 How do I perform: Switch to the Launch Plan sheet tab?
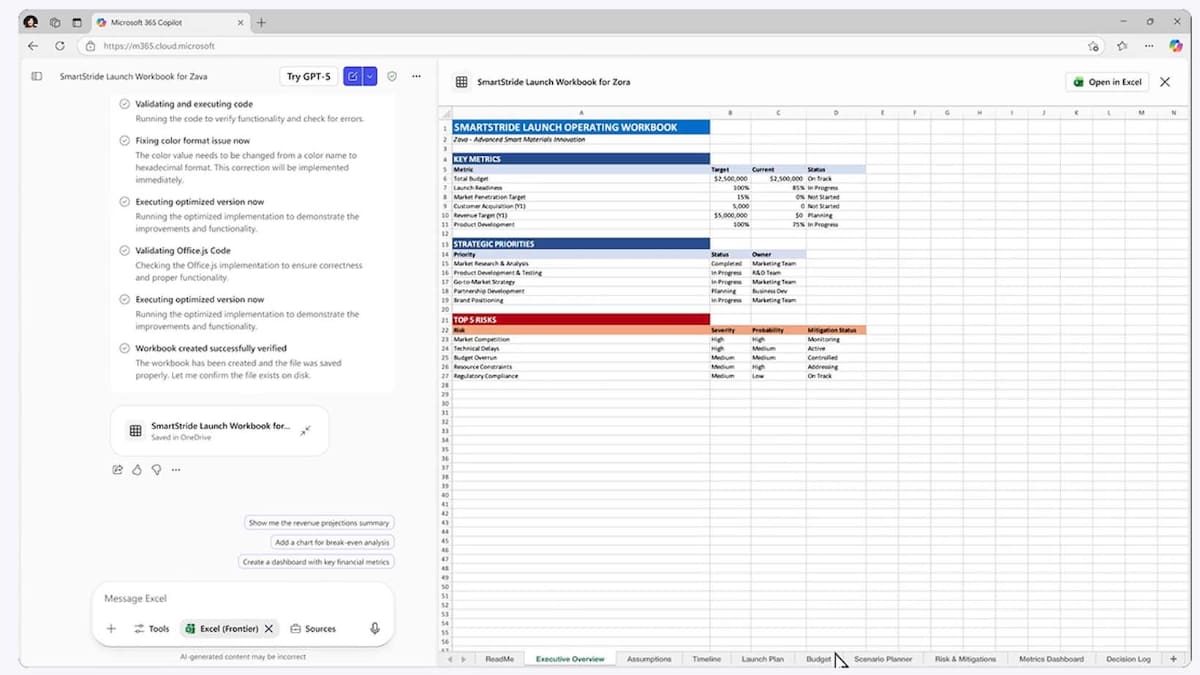pos(762,659)
